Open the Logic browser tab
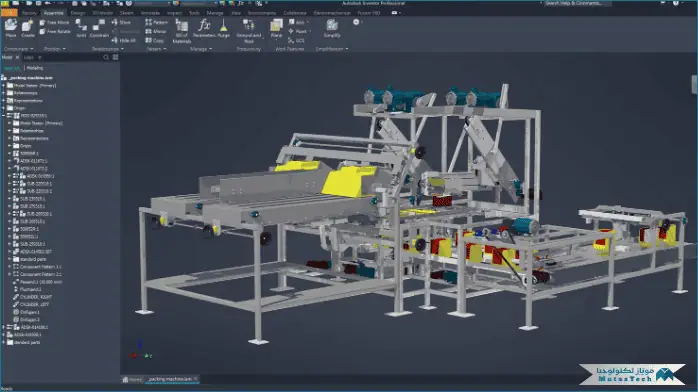 28,57
